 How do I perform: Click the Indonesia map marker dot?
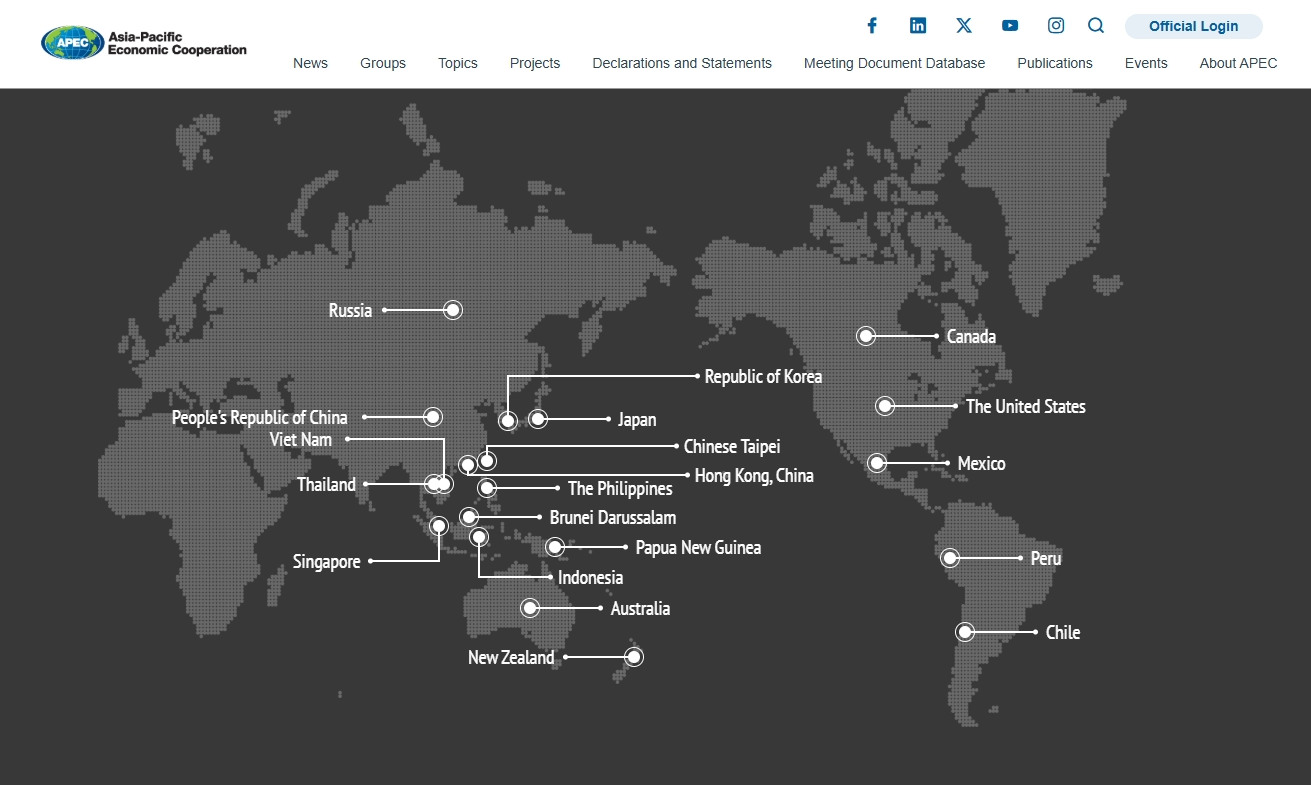(x=479, y=537)
